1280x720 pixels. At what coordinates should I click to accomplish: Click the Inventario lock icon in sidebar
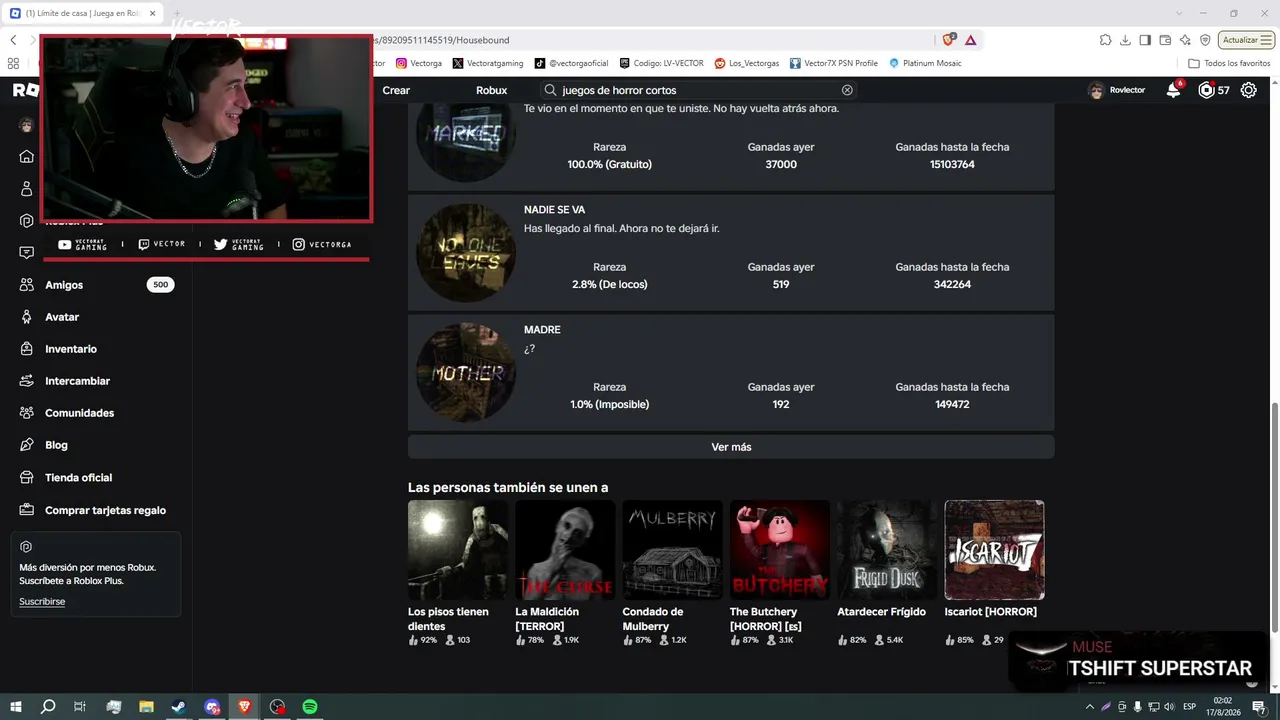27,349
